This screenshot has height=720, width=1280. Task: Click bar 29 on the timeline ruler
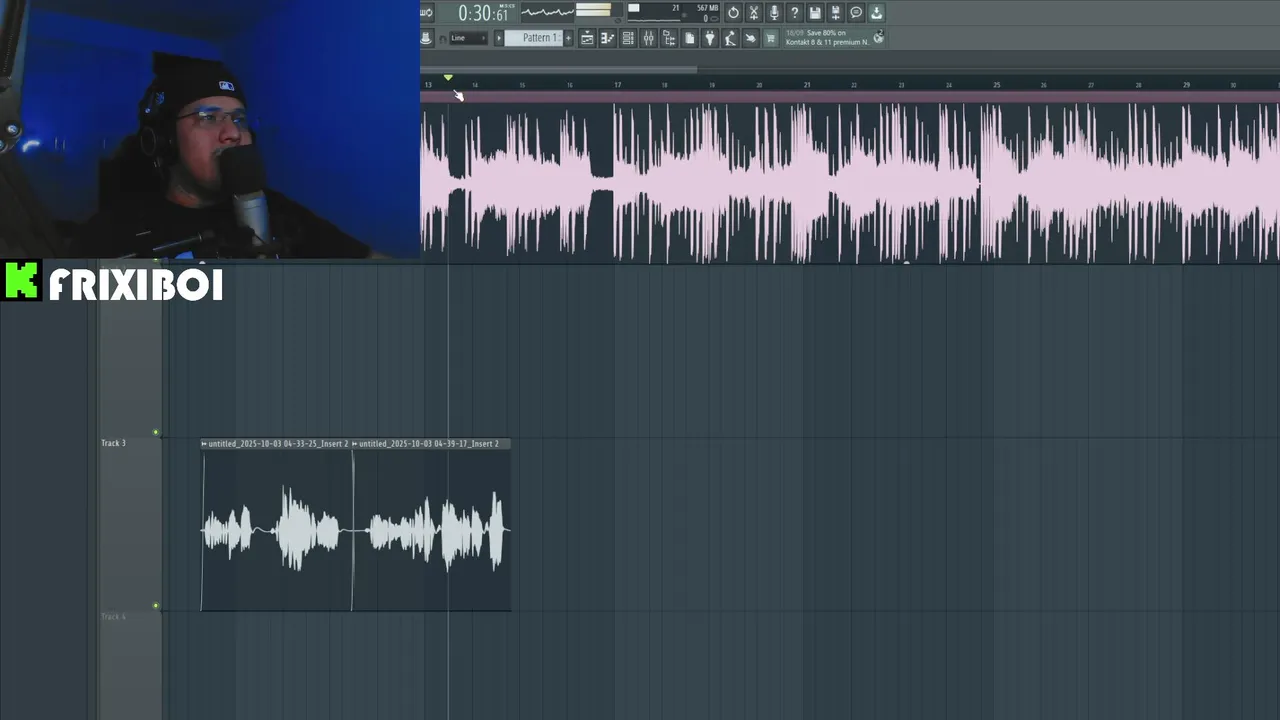1186,85
